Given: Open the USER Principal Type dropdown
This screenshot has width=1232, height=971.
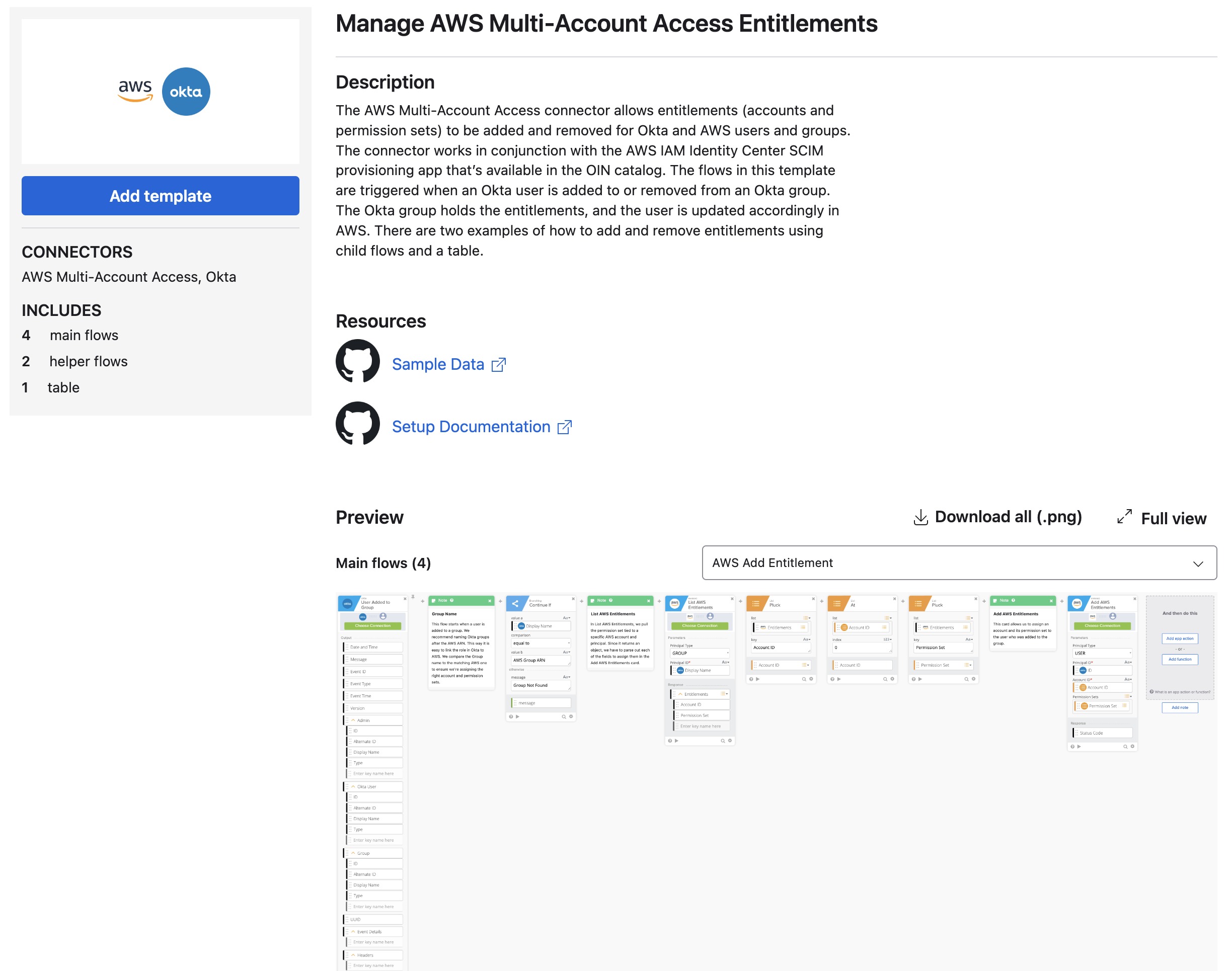Looking at the screenshot, I should point(1102,653).
